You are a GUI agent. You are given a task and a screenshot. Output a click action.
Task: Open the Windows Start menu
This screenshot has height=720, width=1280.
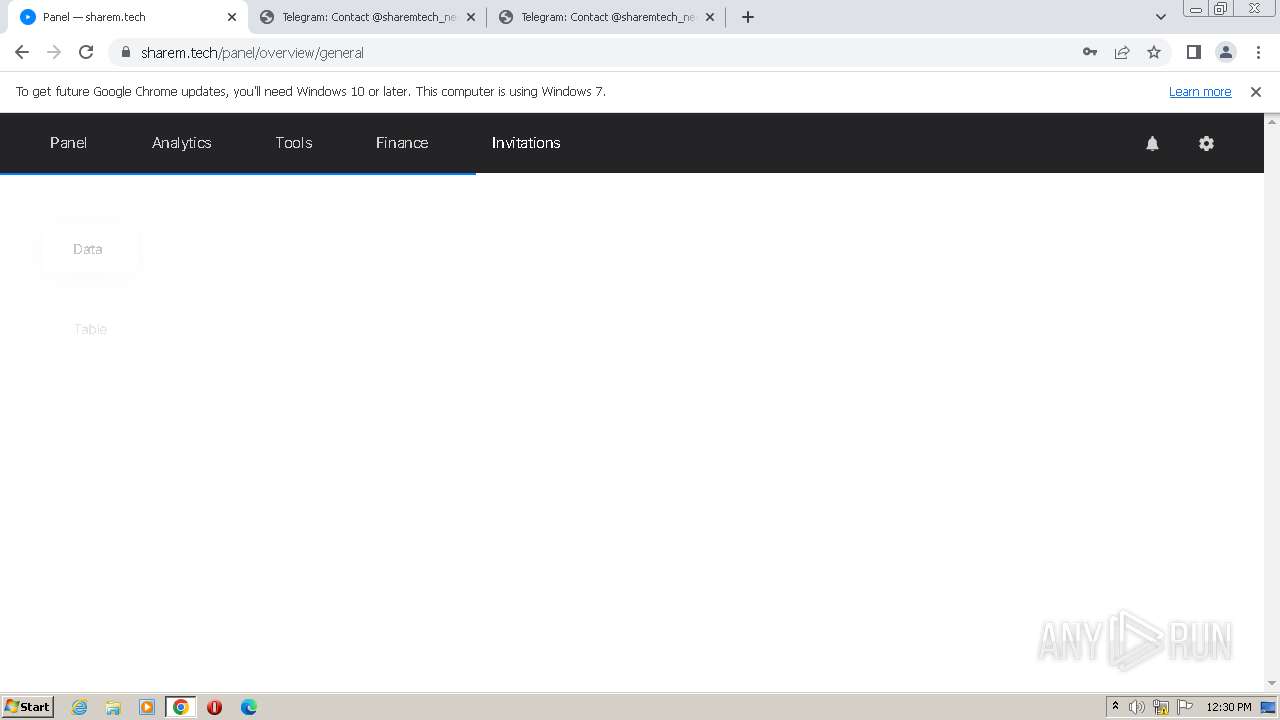(28, 706)
